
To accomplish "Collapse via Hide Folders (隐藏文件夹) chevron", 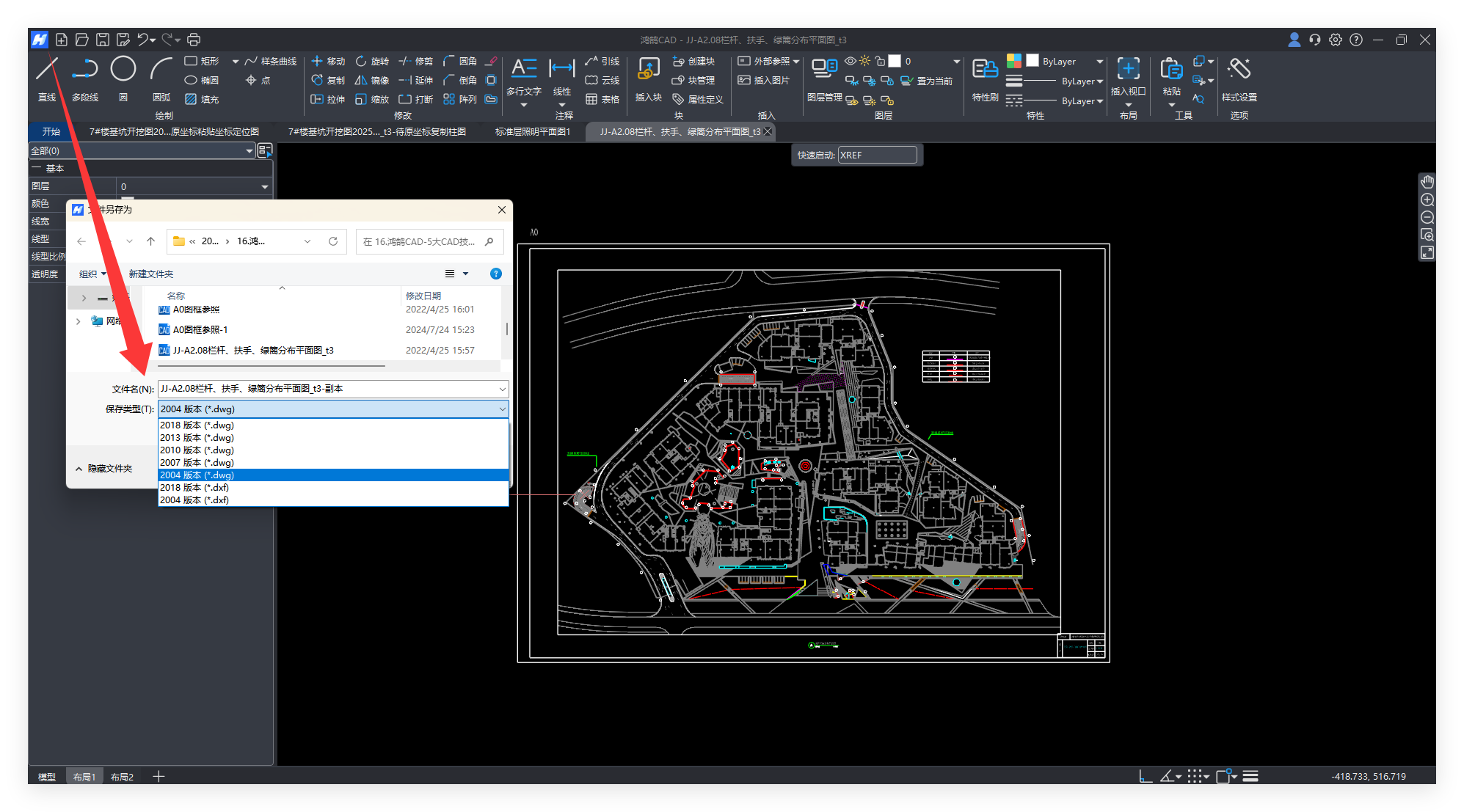I will (x=79, y=469).
